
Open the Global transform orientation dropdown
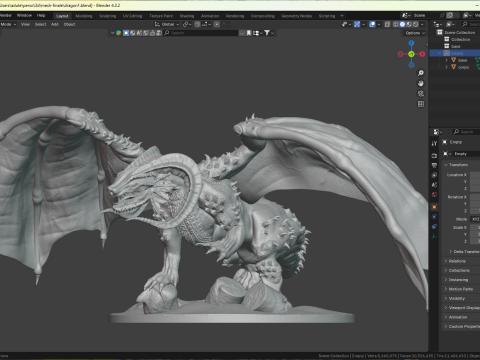click(x=167, y=24)
